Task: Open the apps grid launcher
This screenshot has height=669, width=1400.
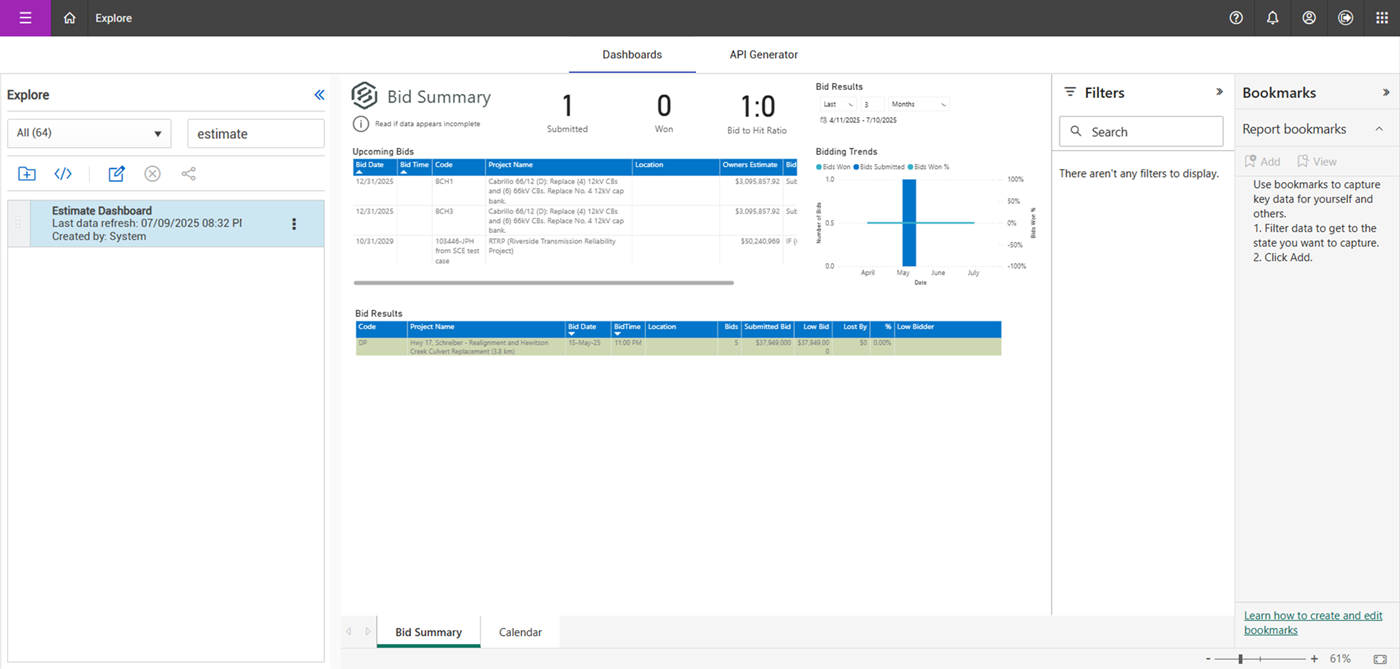Action: click(x=1382, y=18)
